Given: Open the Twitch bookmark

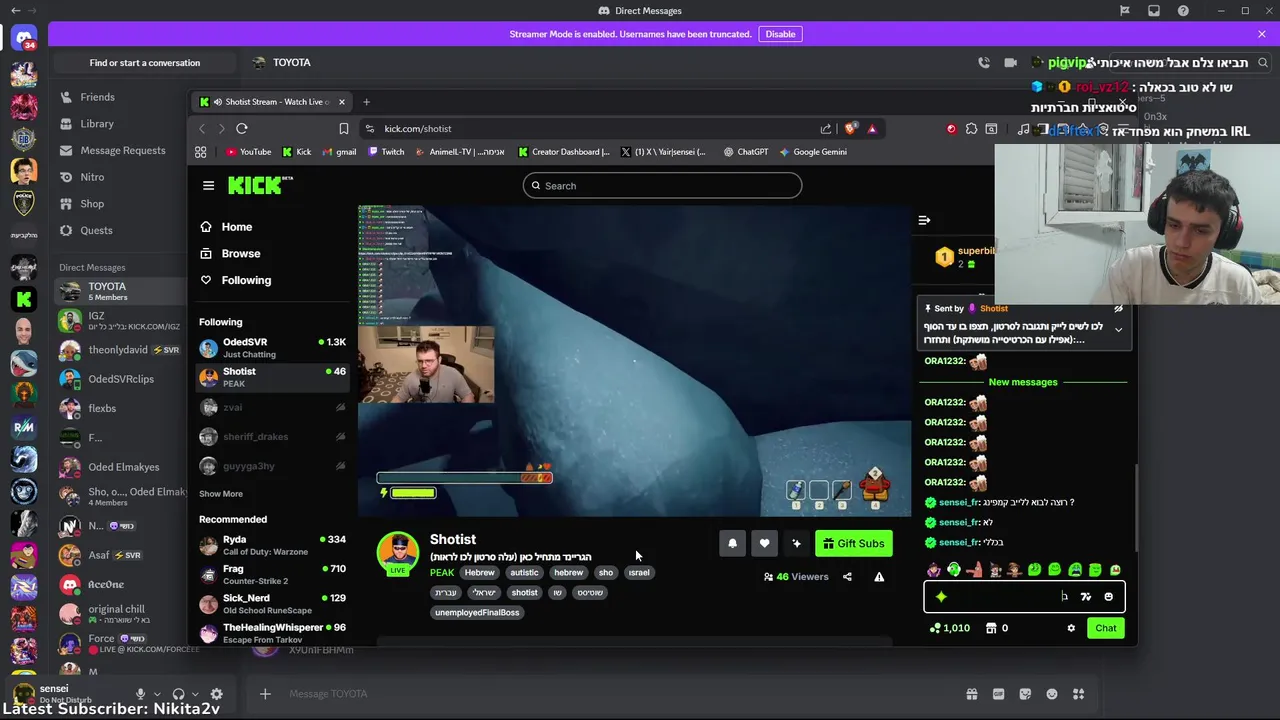Looking at the screenshot, I should [x=385, y=152].
